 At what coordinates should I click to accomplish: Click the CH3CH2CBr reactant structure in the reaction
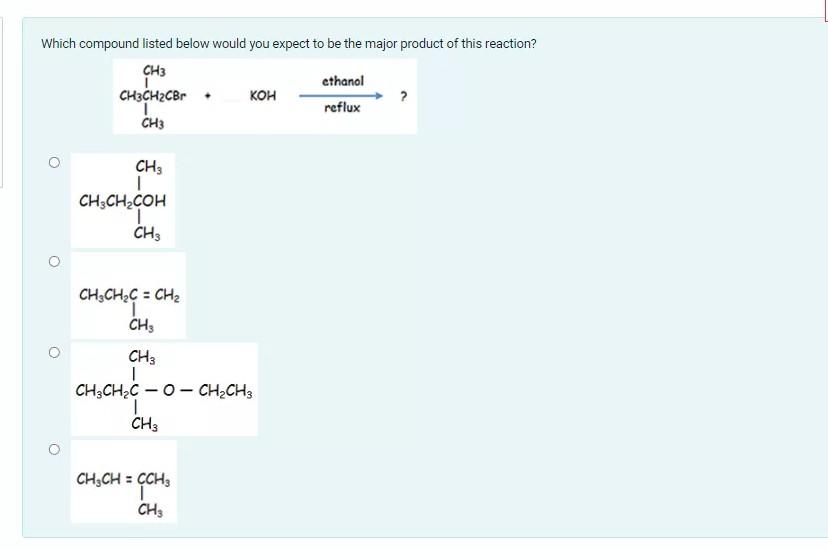pos(152,96)
